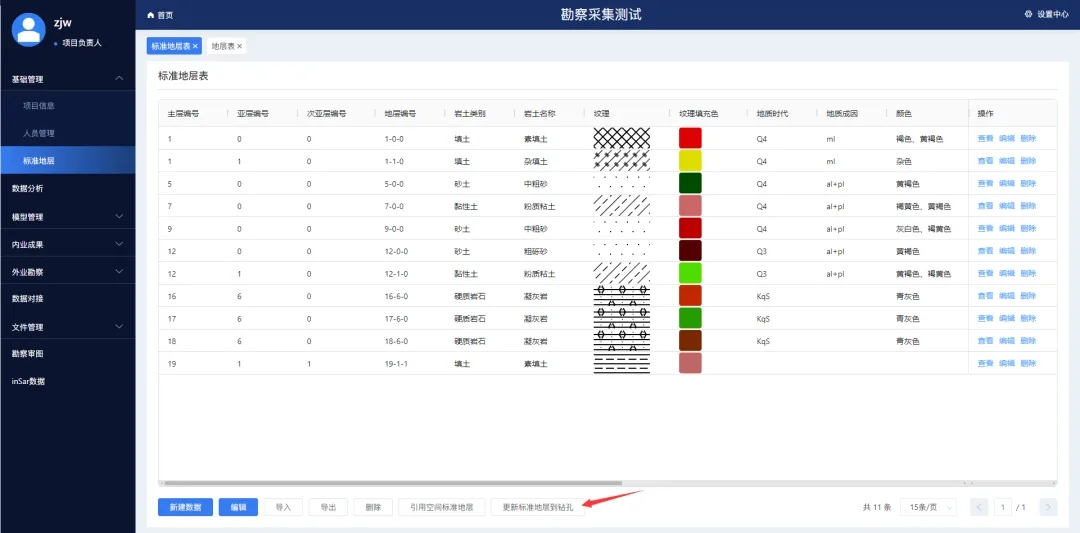Select 数据分析 in the sidebar
The width and height of the screenshot is (1080, 533).
click(28, 188)
